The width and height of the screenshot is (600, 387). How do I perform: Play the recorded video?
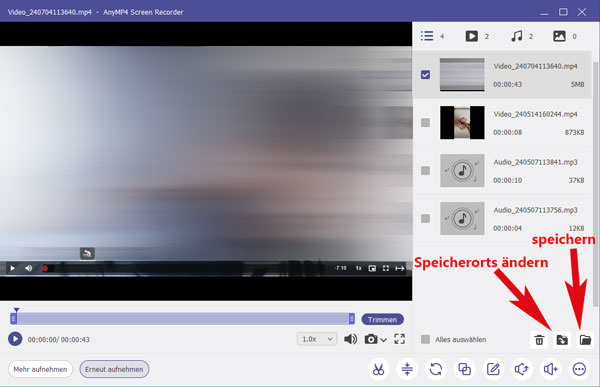pyautogui.click(x=15, y=339)
